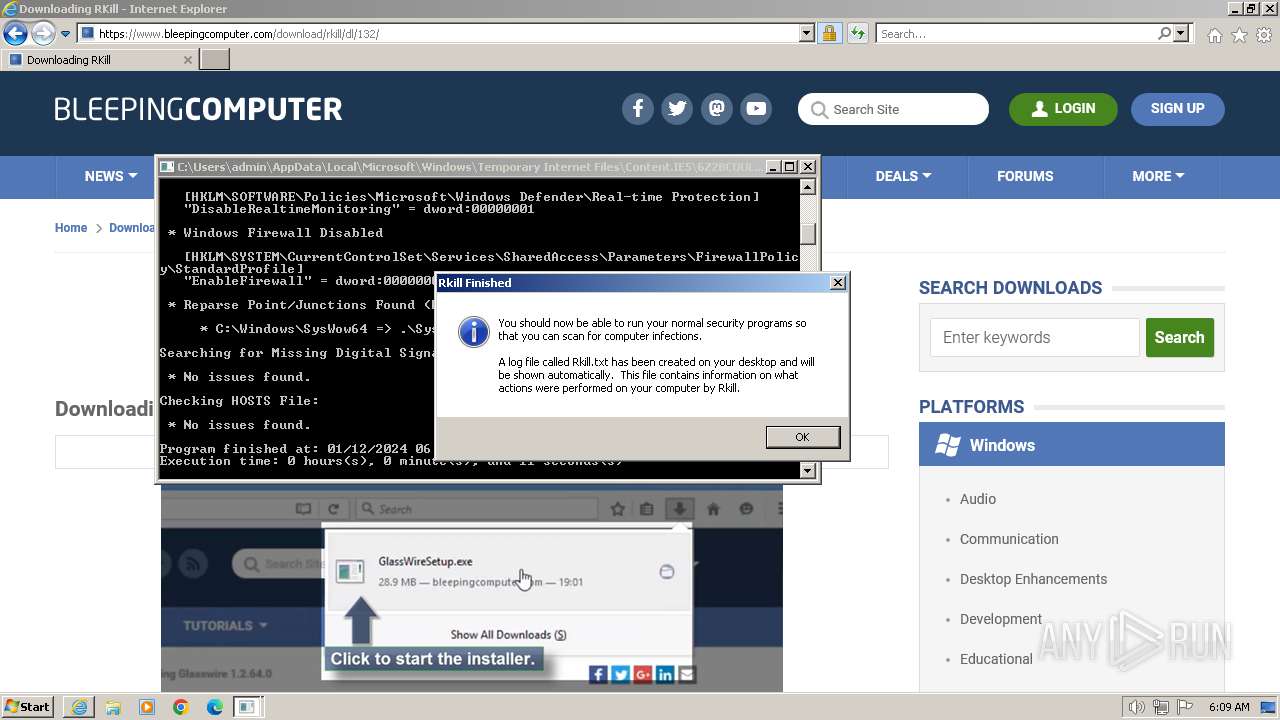Share via Twitter icon on image

(x=620, y=675)
